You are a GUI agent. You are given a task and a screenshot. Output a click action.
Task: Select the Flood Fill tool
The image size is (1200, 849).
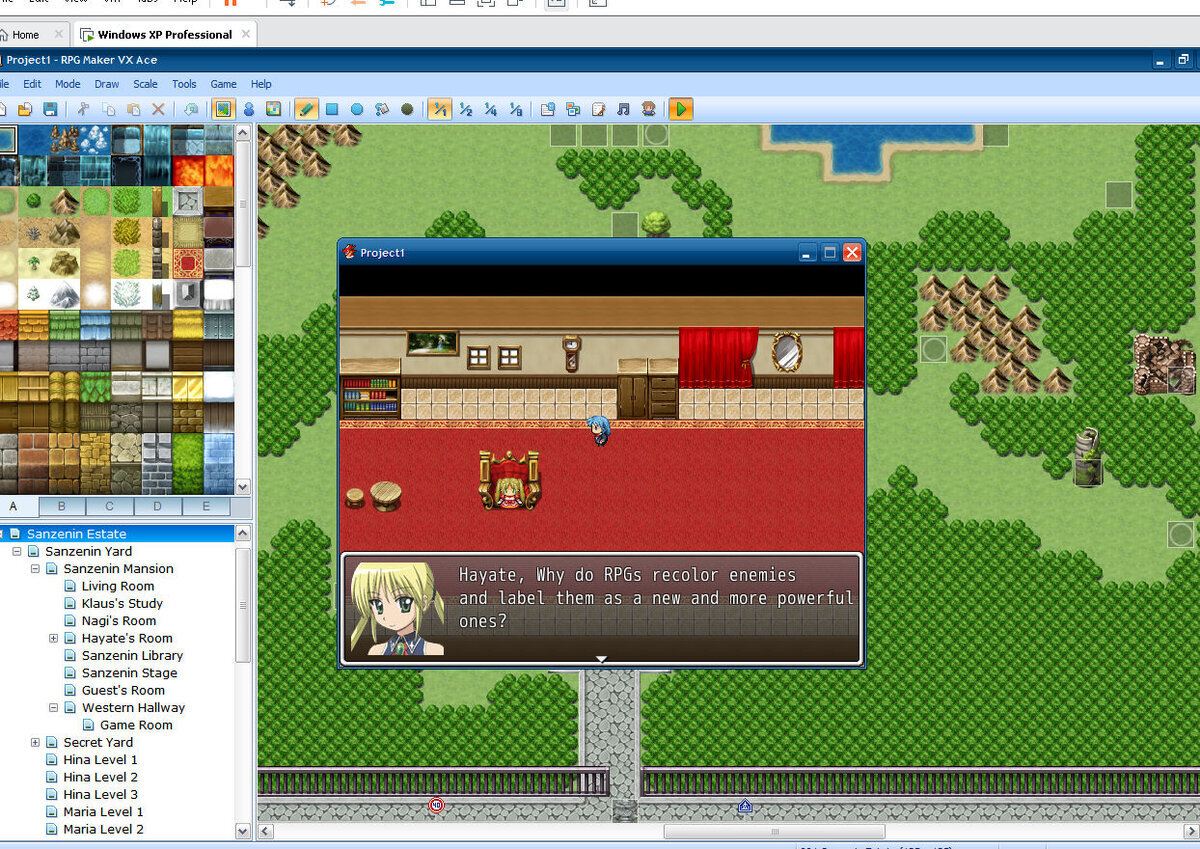pyautogui.click(x=382, y=109)
